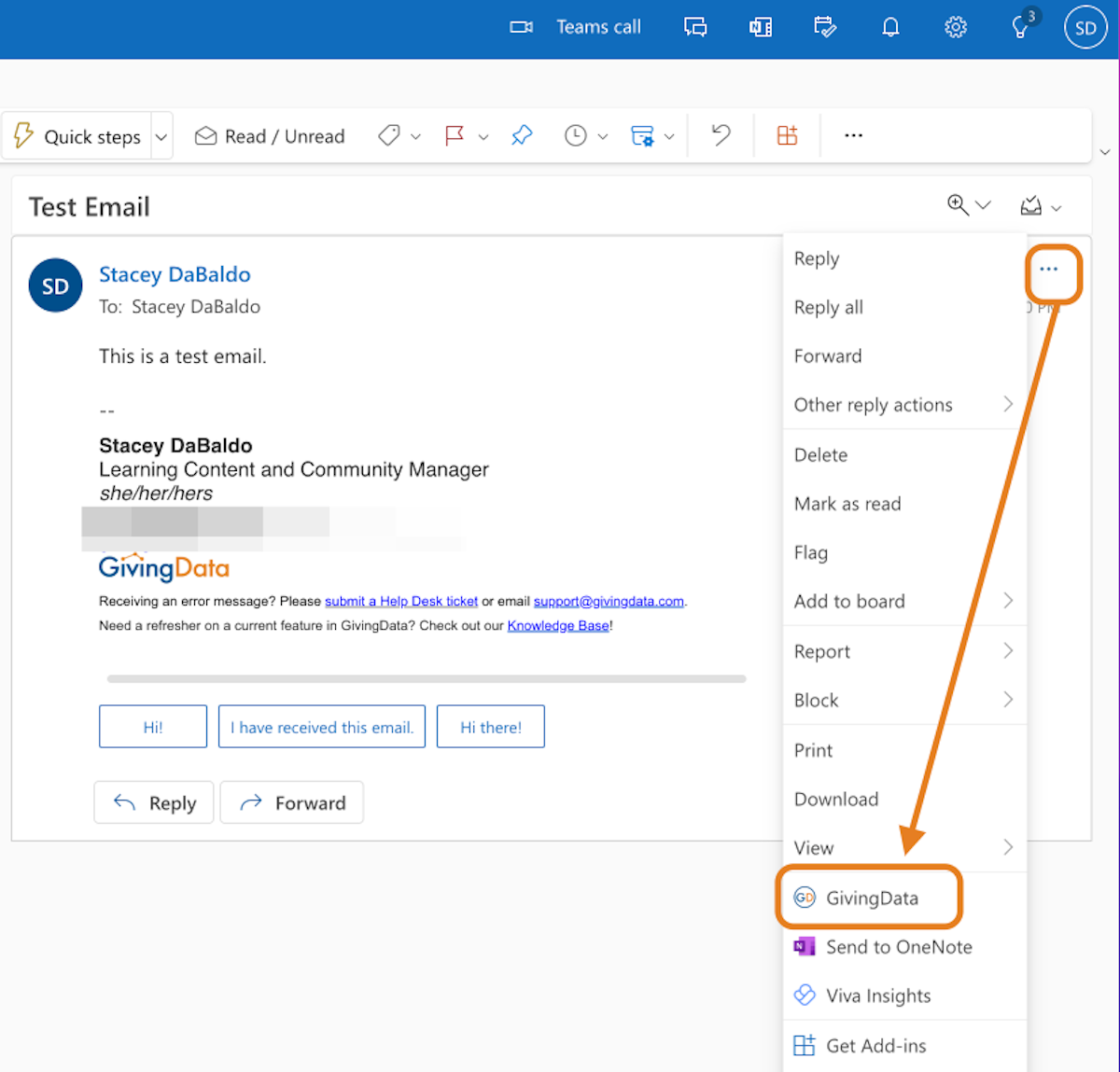Screen dimensions: 1120x1072
Task: Select Flag in context menu
Action: tap(904, 552)
